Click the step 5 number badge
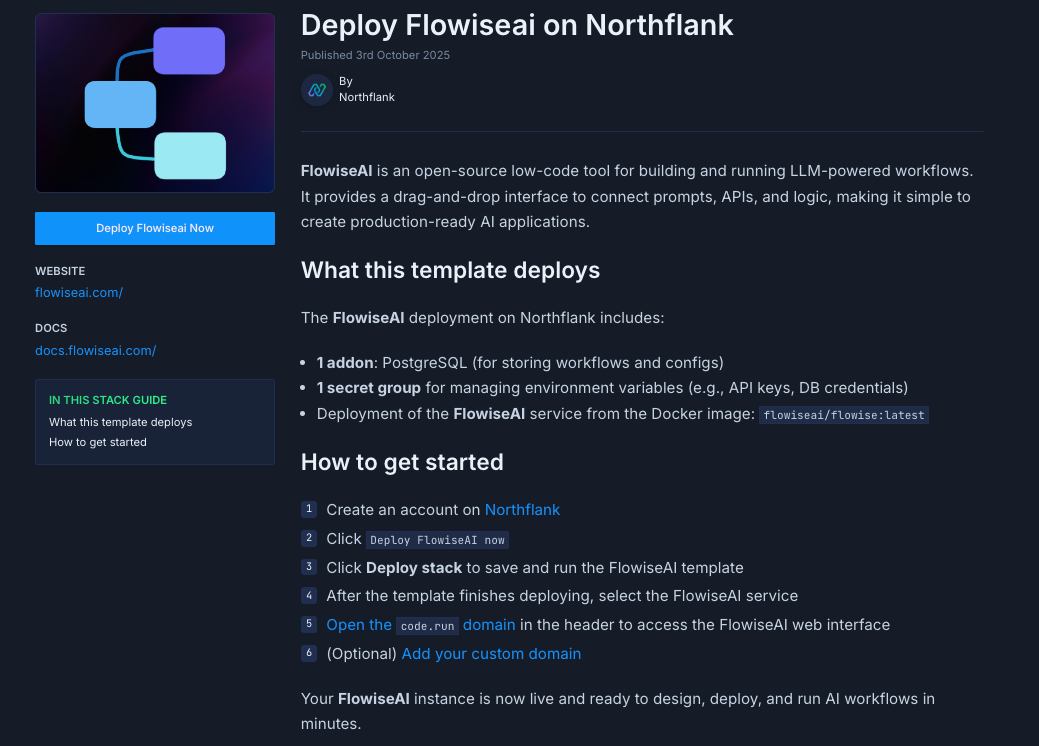This screenshot has width=1039, height=746. [x=309, y=624]
